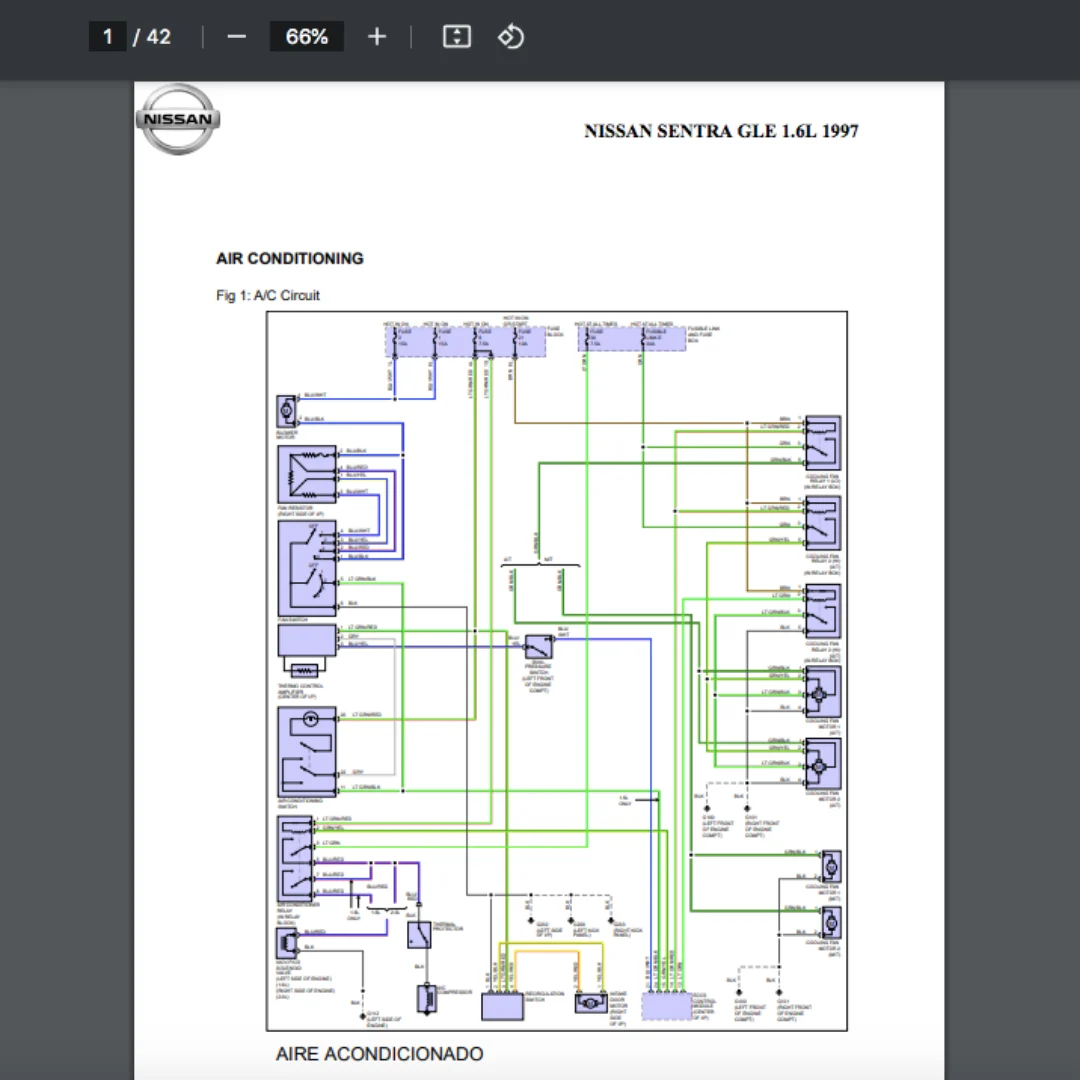The image size is (1080, 1080).
Task: Click the A/C circuit wiring diagram image
Action: coord(557,671)
